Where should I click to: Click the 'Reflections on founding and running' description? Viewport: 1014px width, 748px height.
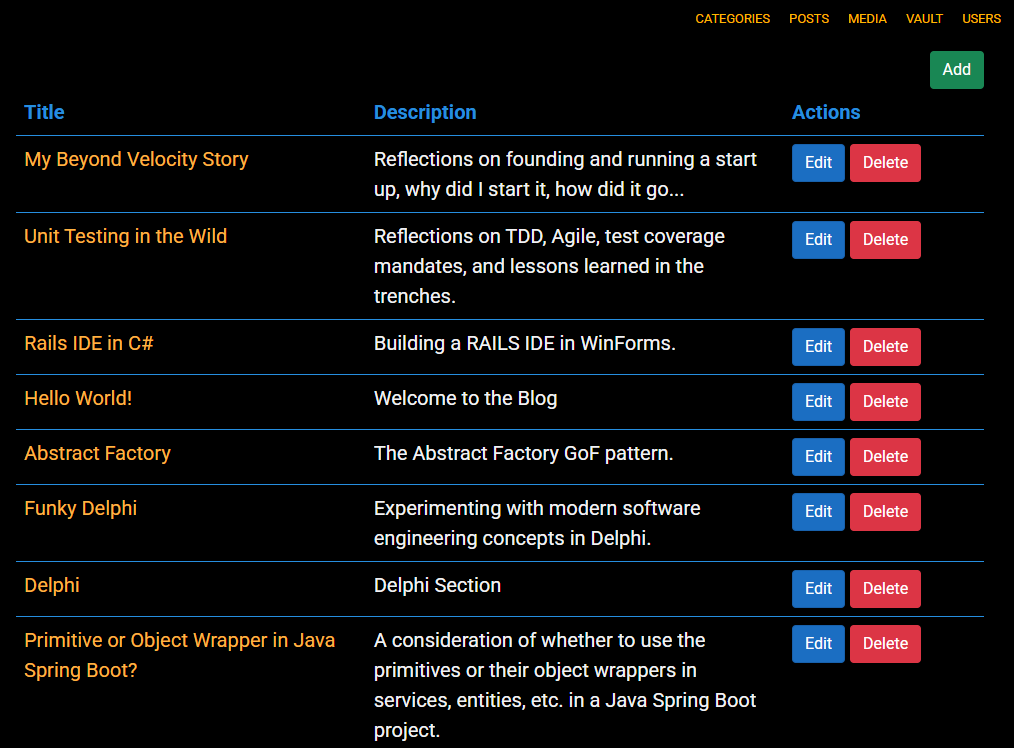pyautogui.click(x=565, y=175)
